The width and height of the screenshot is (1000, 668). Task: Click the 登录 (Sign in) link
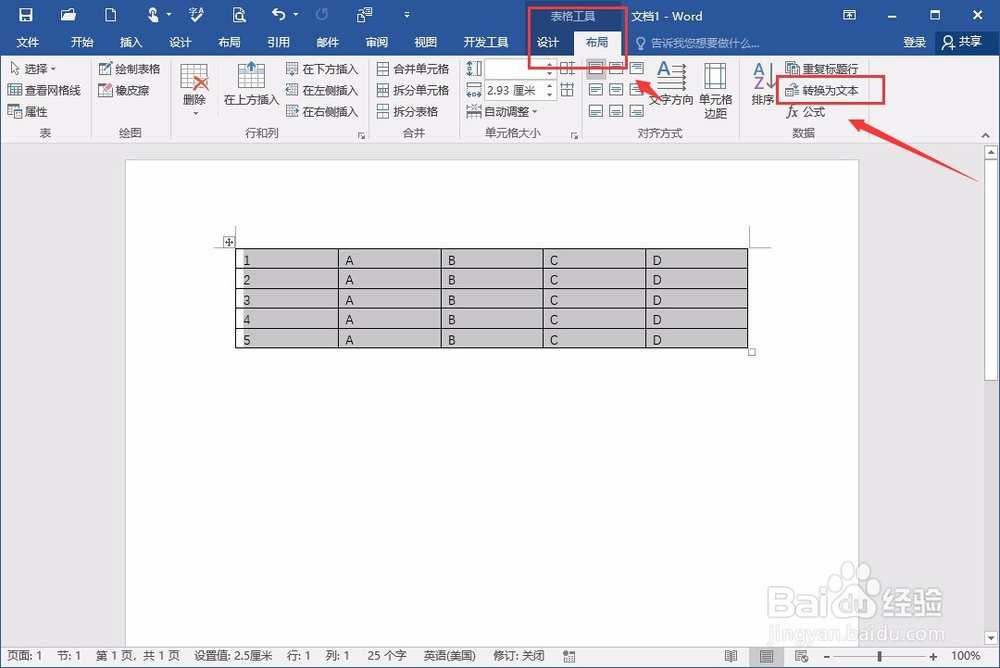tap(914, 42)
